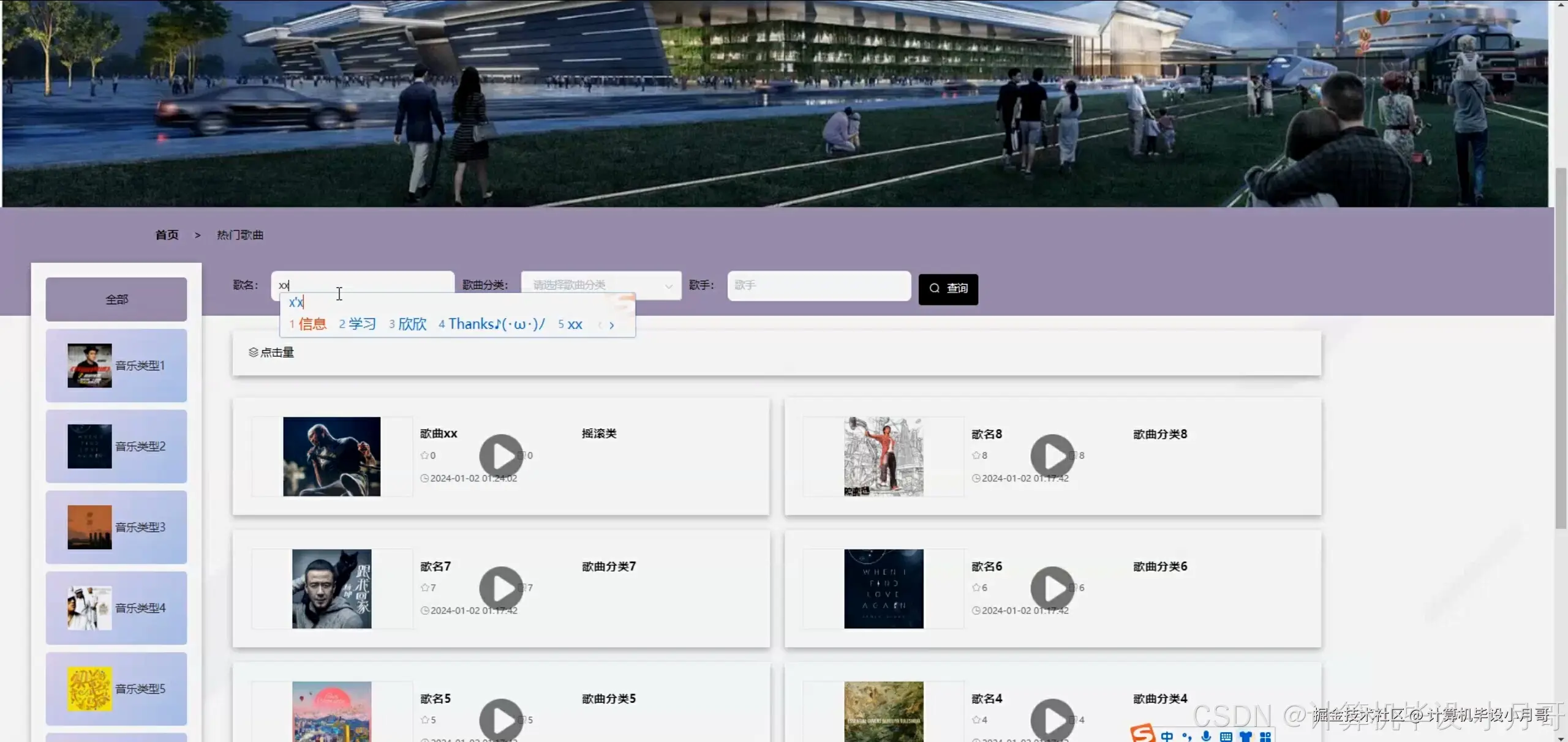The height and width of the screenshot is (742, 1568).
Task: Open Sogou skin shirt icon
Action: pyautogui.click(x=1245, y=736)
